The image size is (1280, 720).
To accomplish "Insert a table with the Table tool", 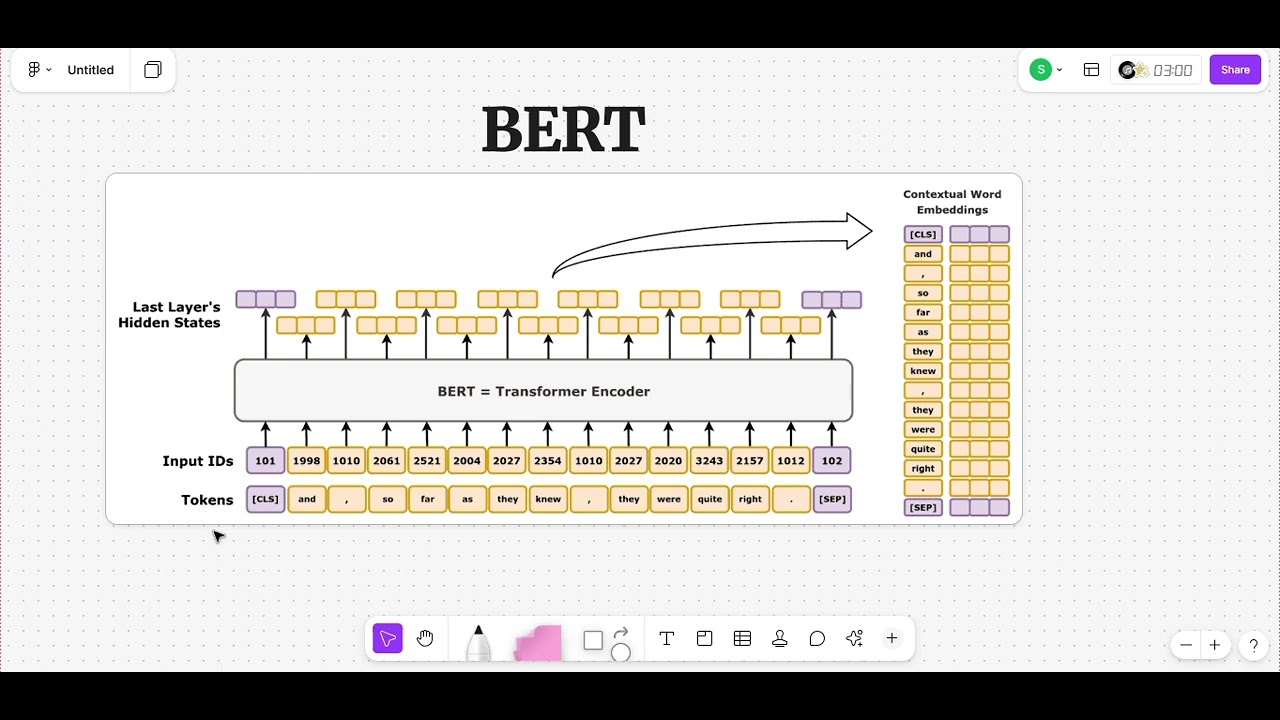I will click(742, 639).
